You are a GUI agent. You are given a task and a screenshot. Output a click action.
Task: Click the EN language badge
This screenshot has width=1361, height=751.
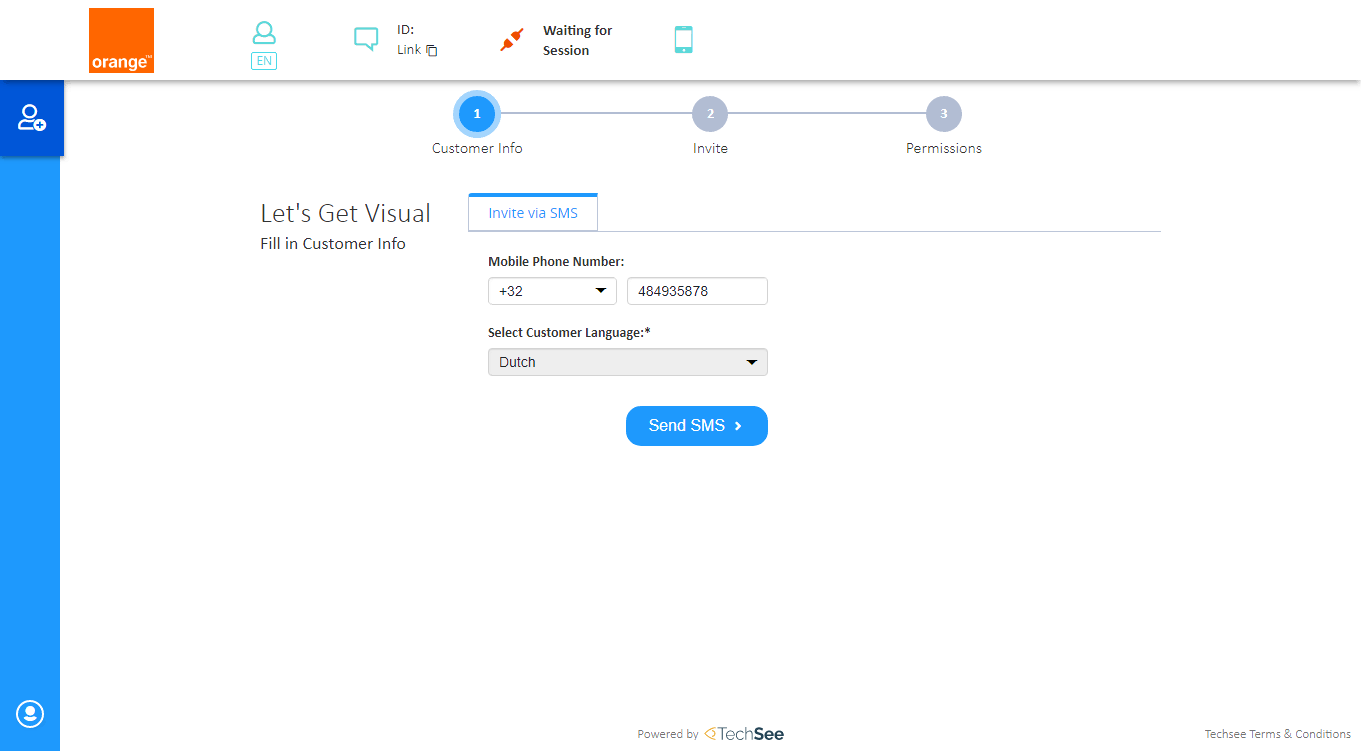click(264, 60)
